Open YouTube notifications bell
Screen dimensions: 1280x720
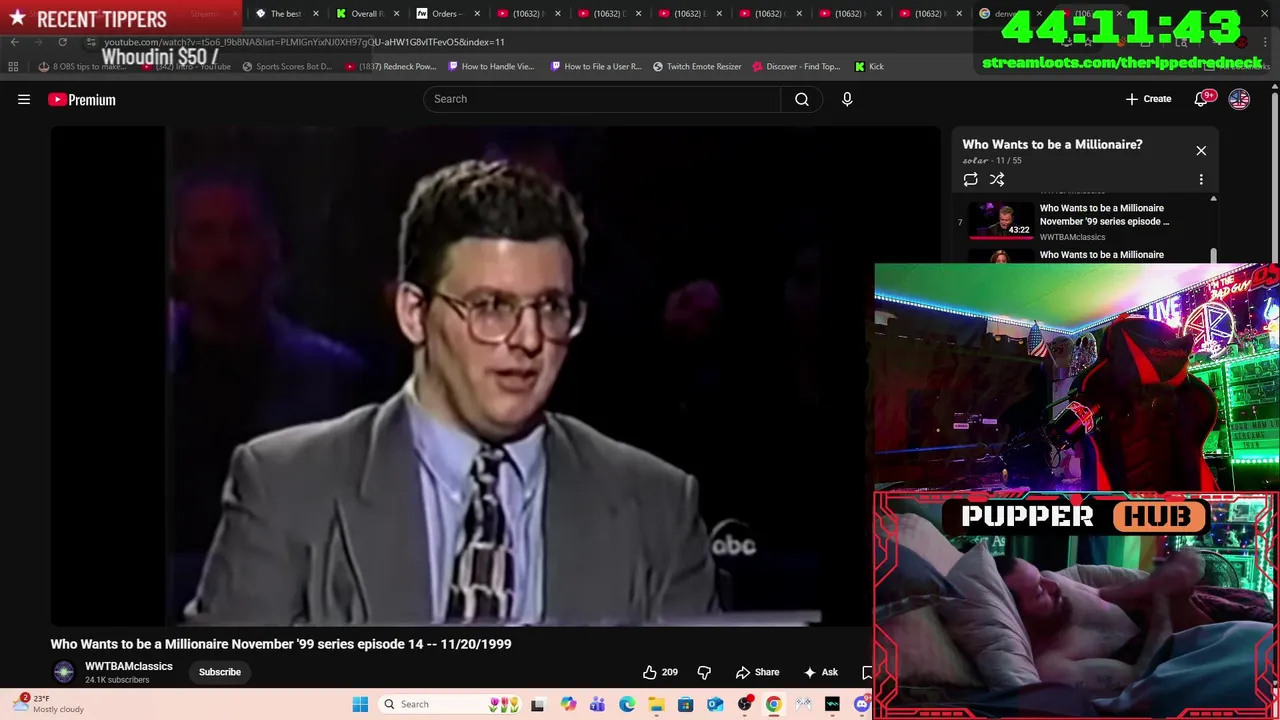tap(1203, 99)
